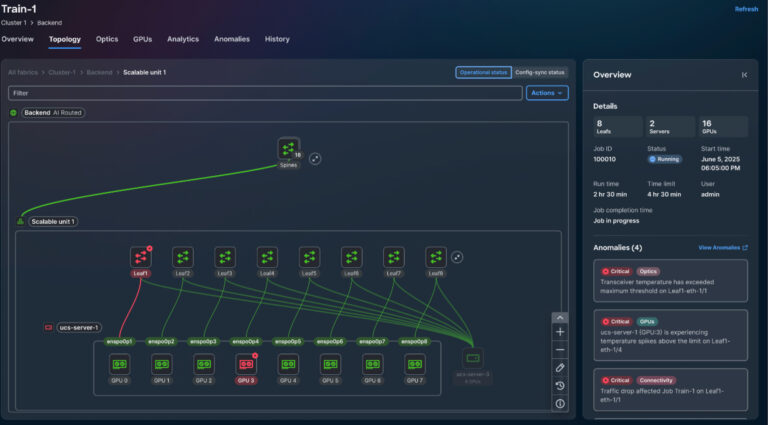Open the info icon in map toolbar
This screenshot has height=425, width=768.
tap(560, 403)
